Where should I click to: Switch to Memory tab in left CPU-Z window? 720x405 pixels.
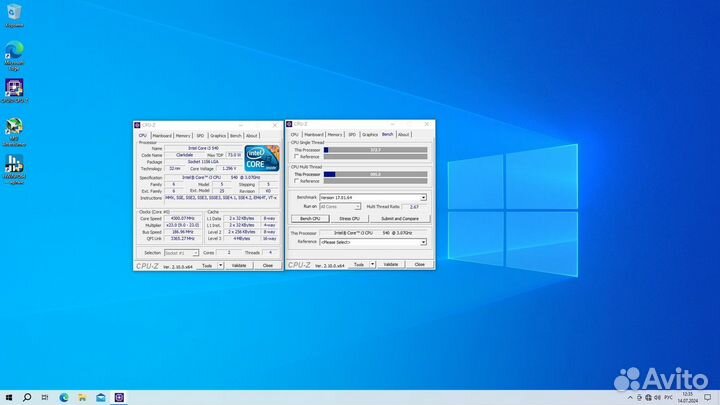(x=183, y=136)
